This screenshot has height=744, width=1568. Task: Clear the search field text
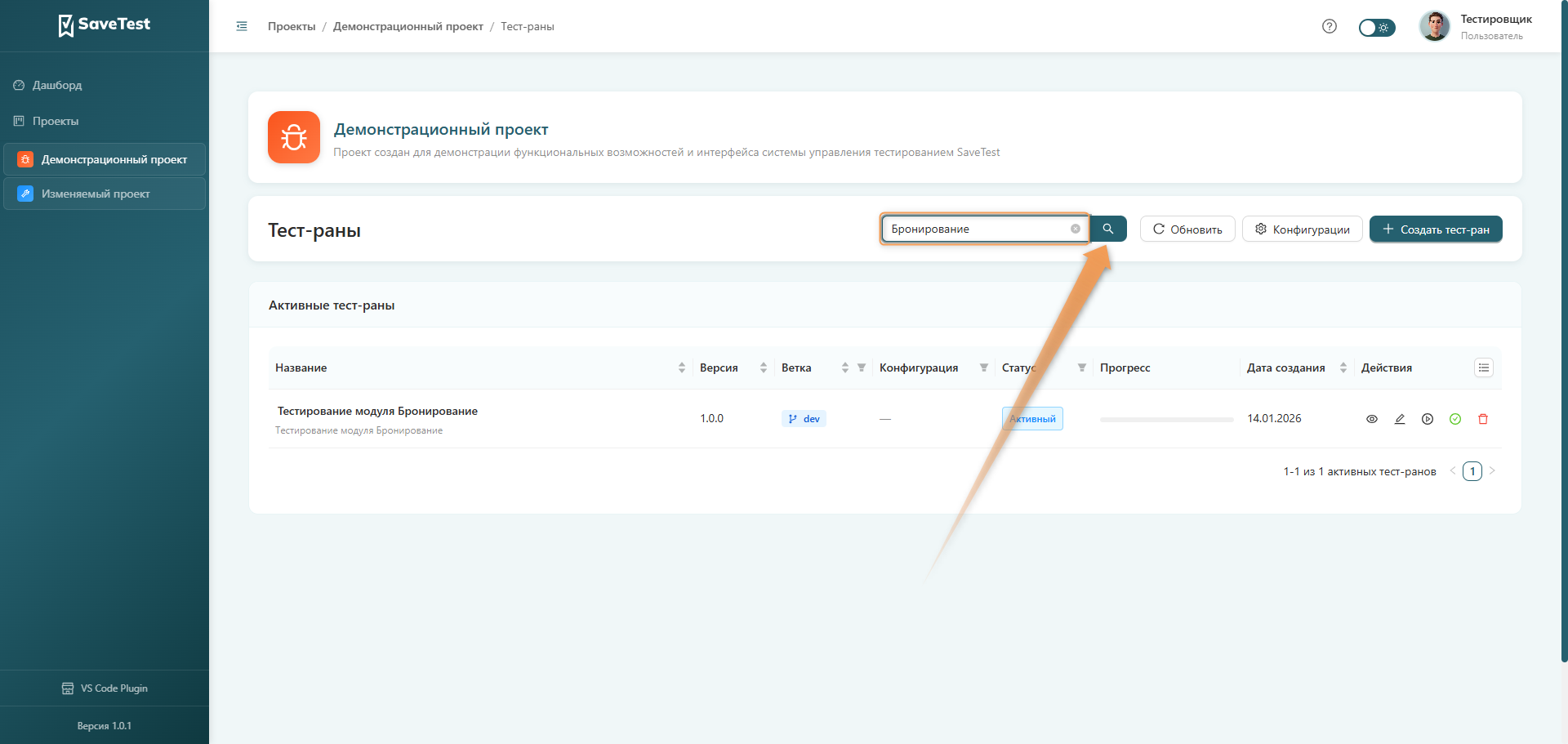tap(1076, 229)
